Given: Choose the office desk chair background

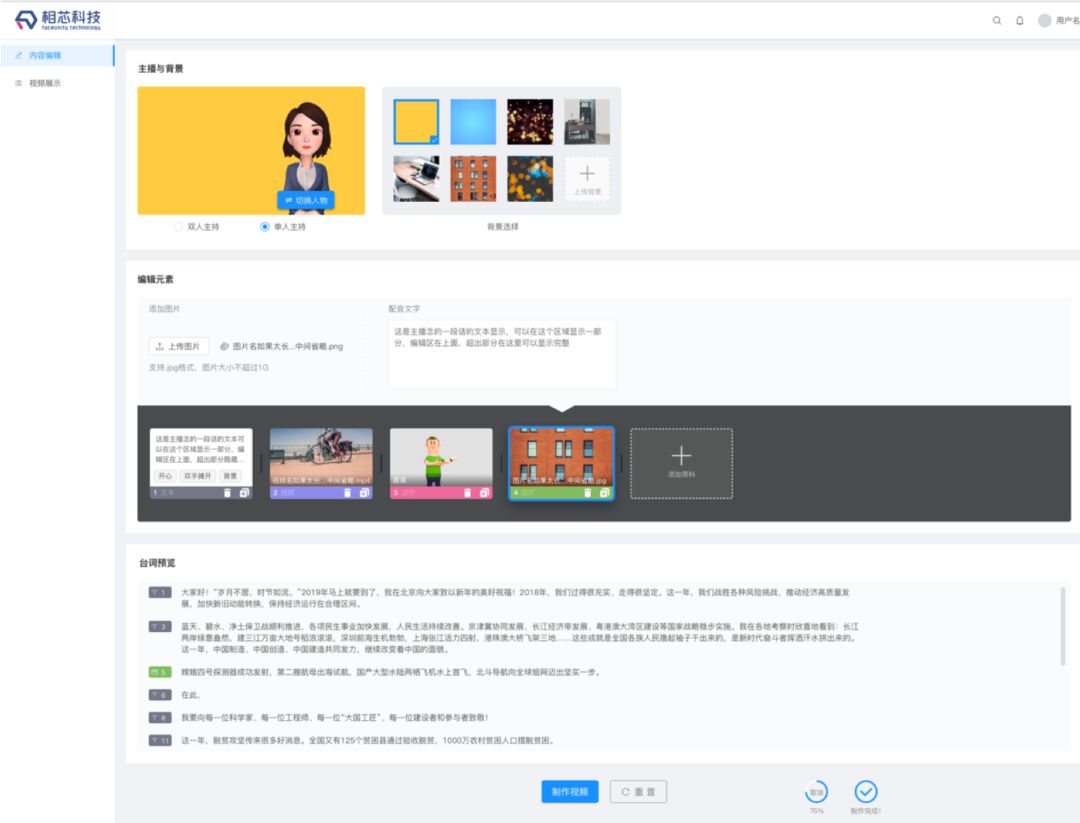Looking at the screenshot, I should pos(587,121).
